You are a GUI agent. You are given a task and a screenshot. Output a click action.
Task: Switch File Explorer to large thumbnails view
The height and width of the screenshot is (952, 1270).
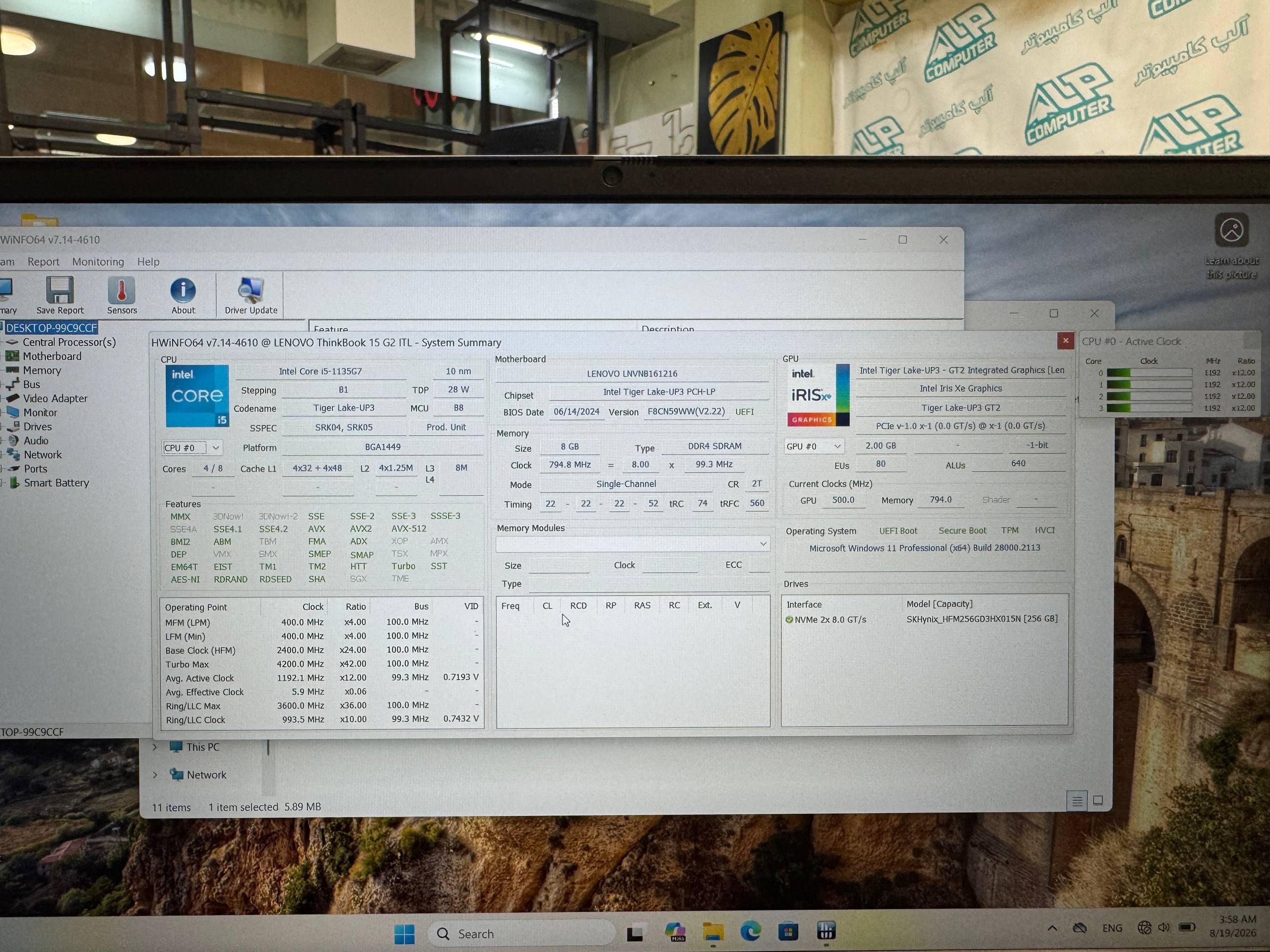click(x=1098, y=800)
